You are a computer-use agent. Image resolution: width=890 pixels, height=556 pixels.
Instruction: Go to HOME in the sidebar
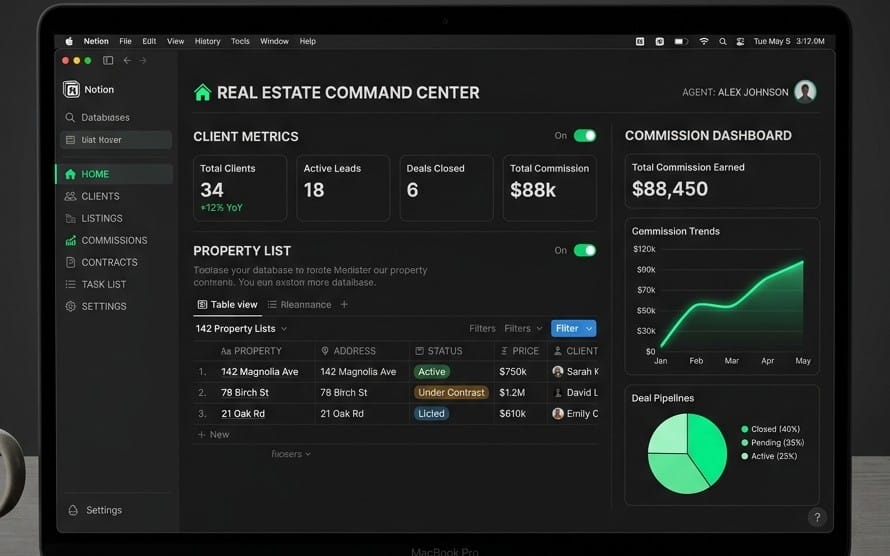pyautogui.click(x=115, y=174)
